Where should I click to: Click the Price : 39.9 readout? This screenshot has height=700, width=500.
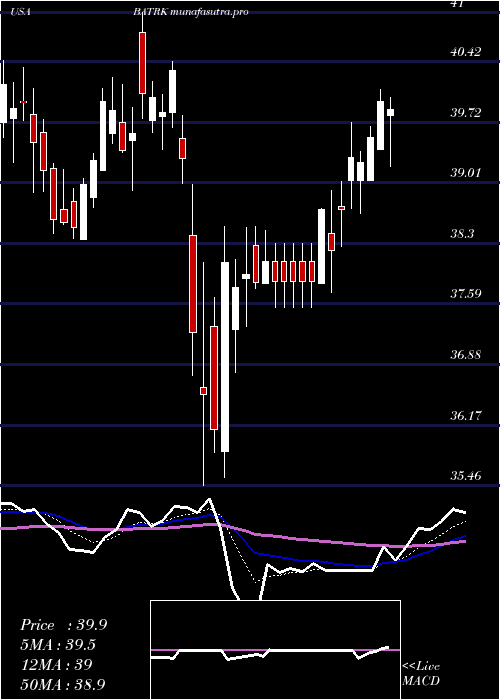coord(63,625)
